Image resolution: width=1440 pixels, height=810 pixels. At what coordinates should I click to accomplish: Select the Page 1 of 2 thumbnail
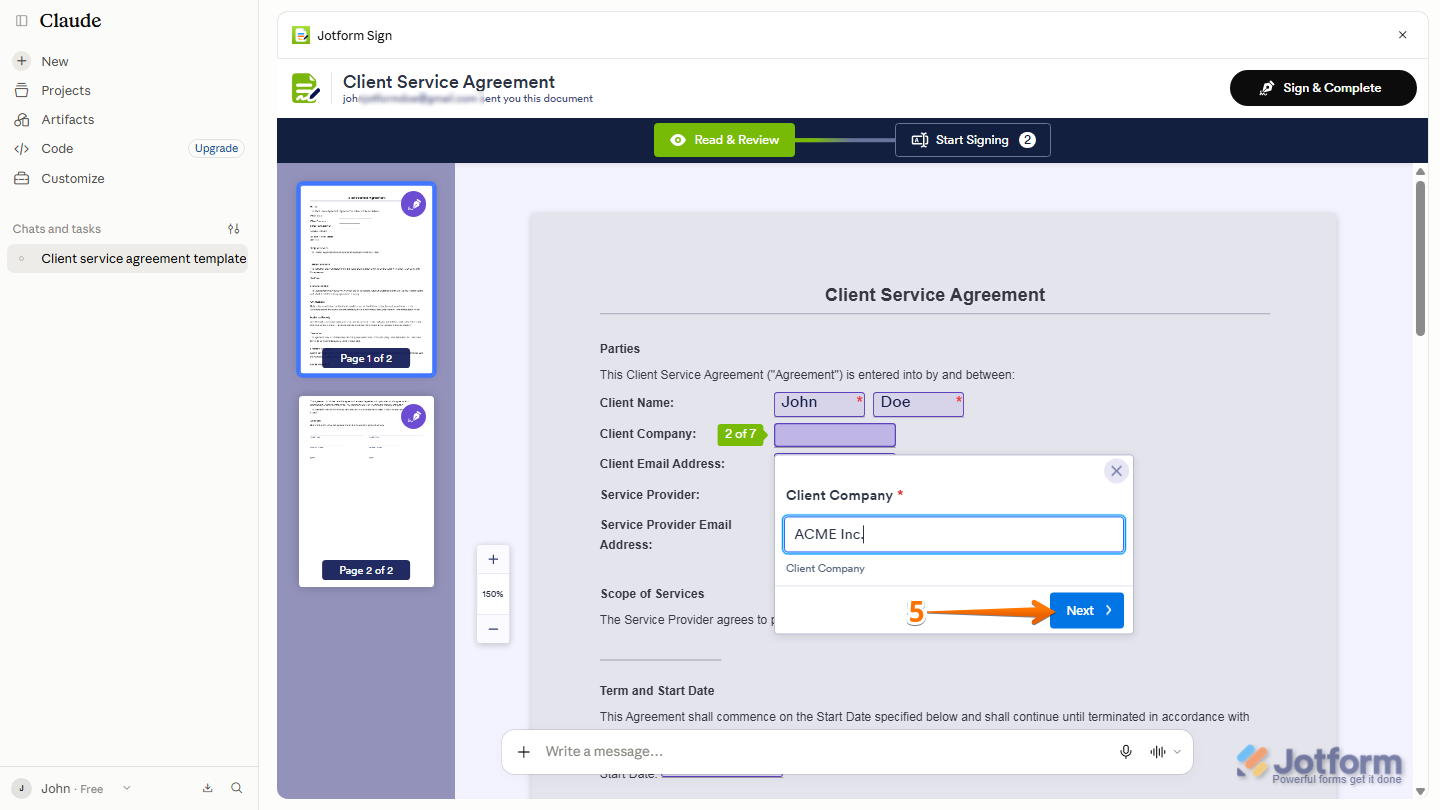pos(366,279)
